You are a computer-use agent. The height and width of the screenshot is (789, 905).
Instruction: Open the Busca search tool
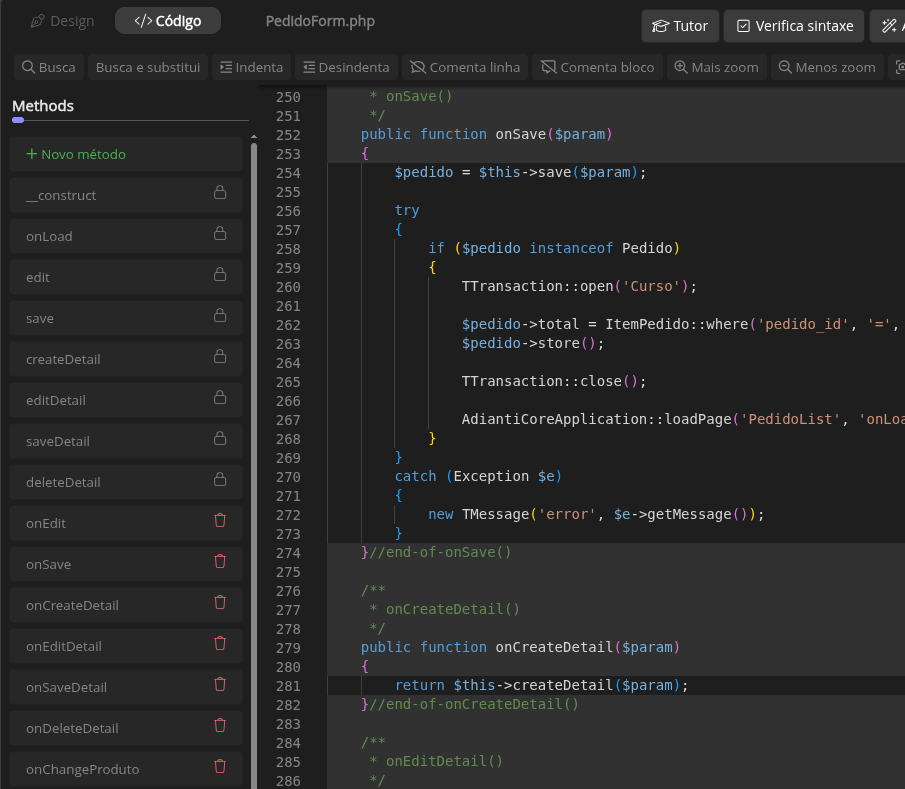point(49,68)
